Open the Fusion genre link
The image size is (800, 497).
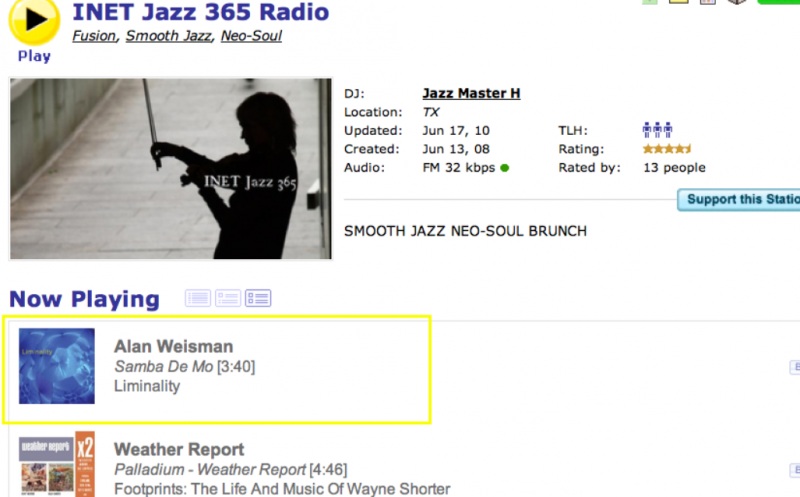click(94, 36)
